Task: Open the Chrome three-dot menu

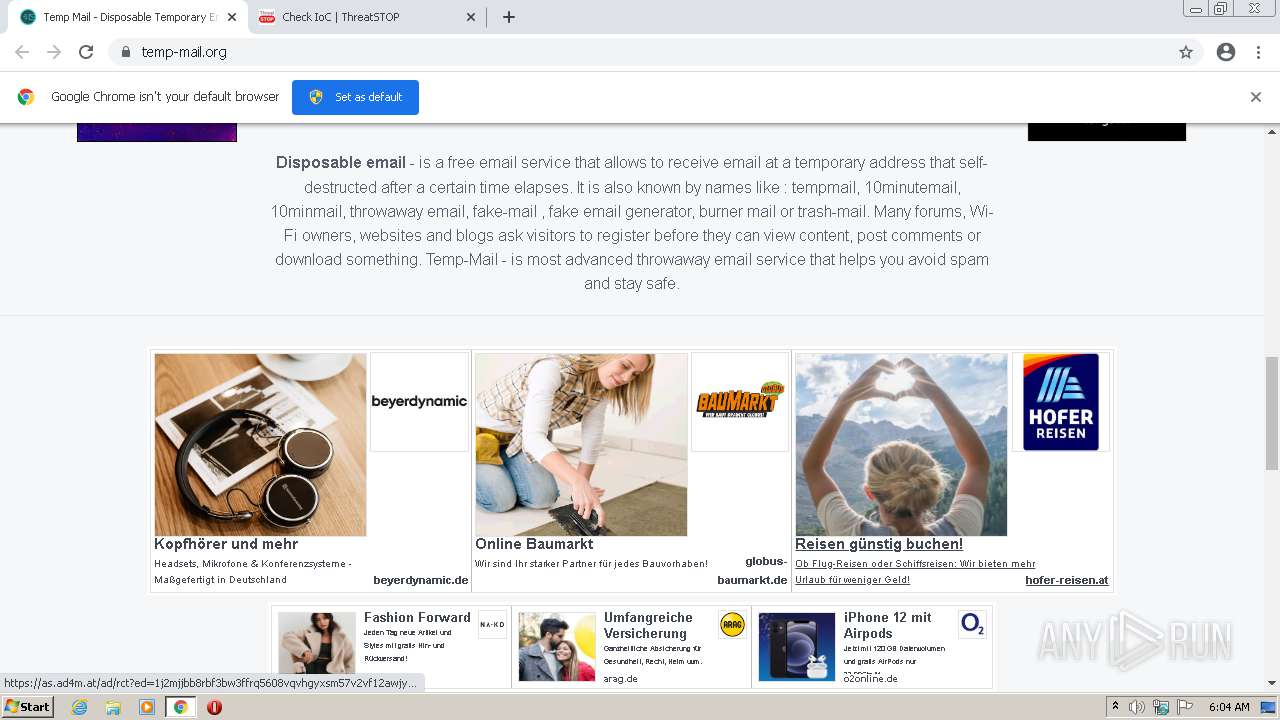Action: click(1258, 52)
